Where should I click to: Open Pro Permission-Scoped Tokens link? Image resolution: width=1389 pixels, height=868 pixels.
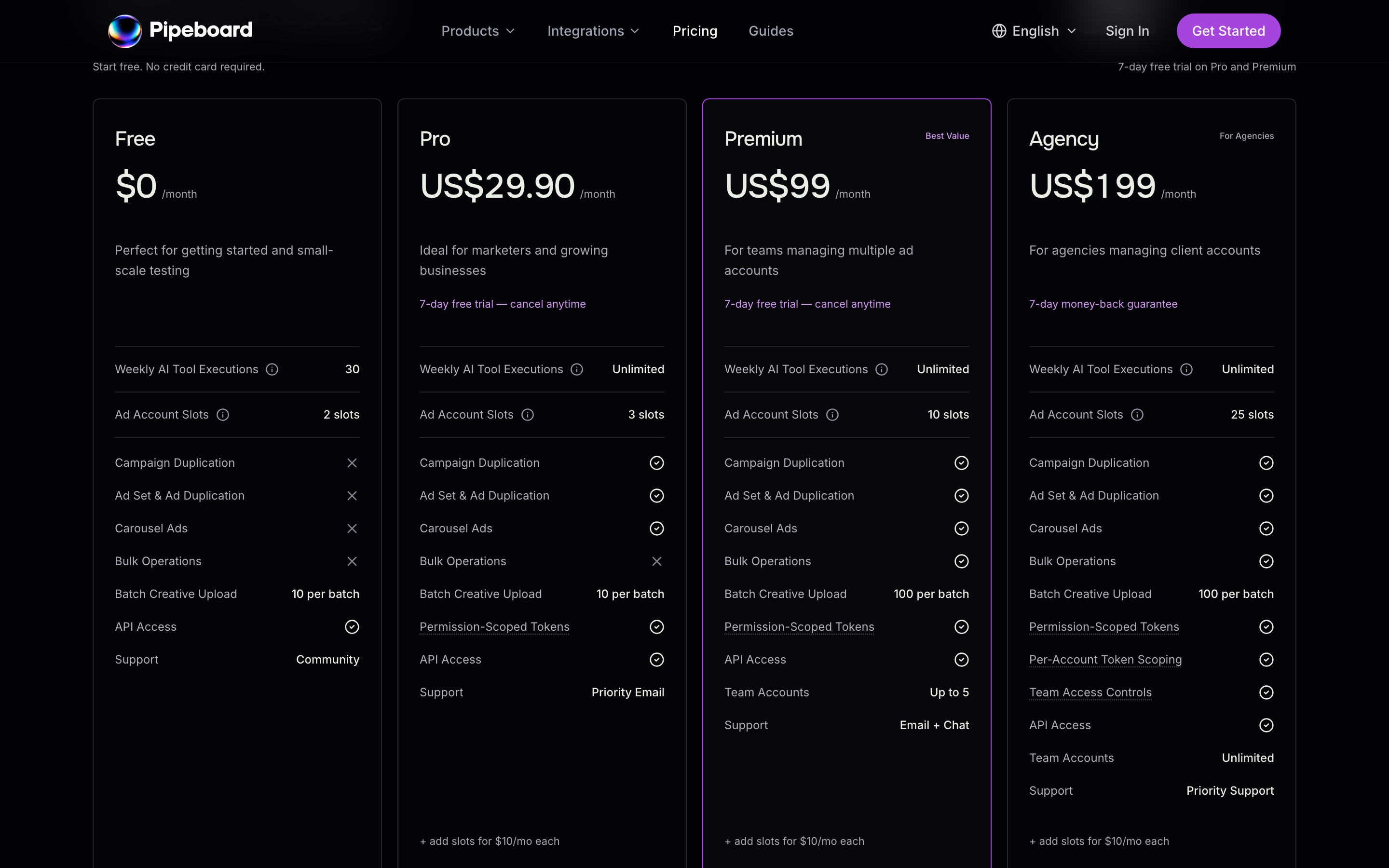494,627
